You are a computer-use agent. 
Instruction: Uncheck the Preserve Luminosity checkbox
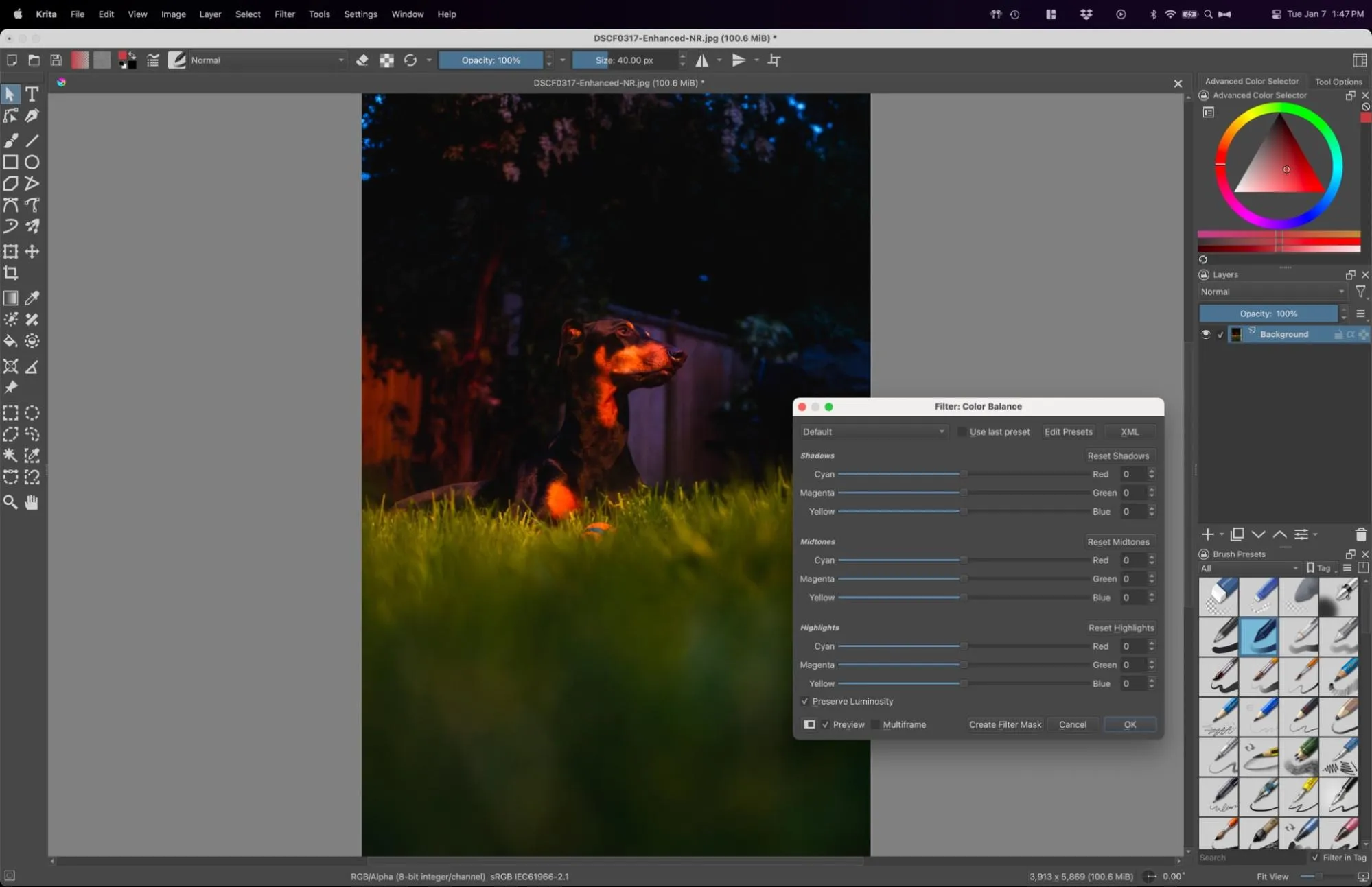pos(804,701)
